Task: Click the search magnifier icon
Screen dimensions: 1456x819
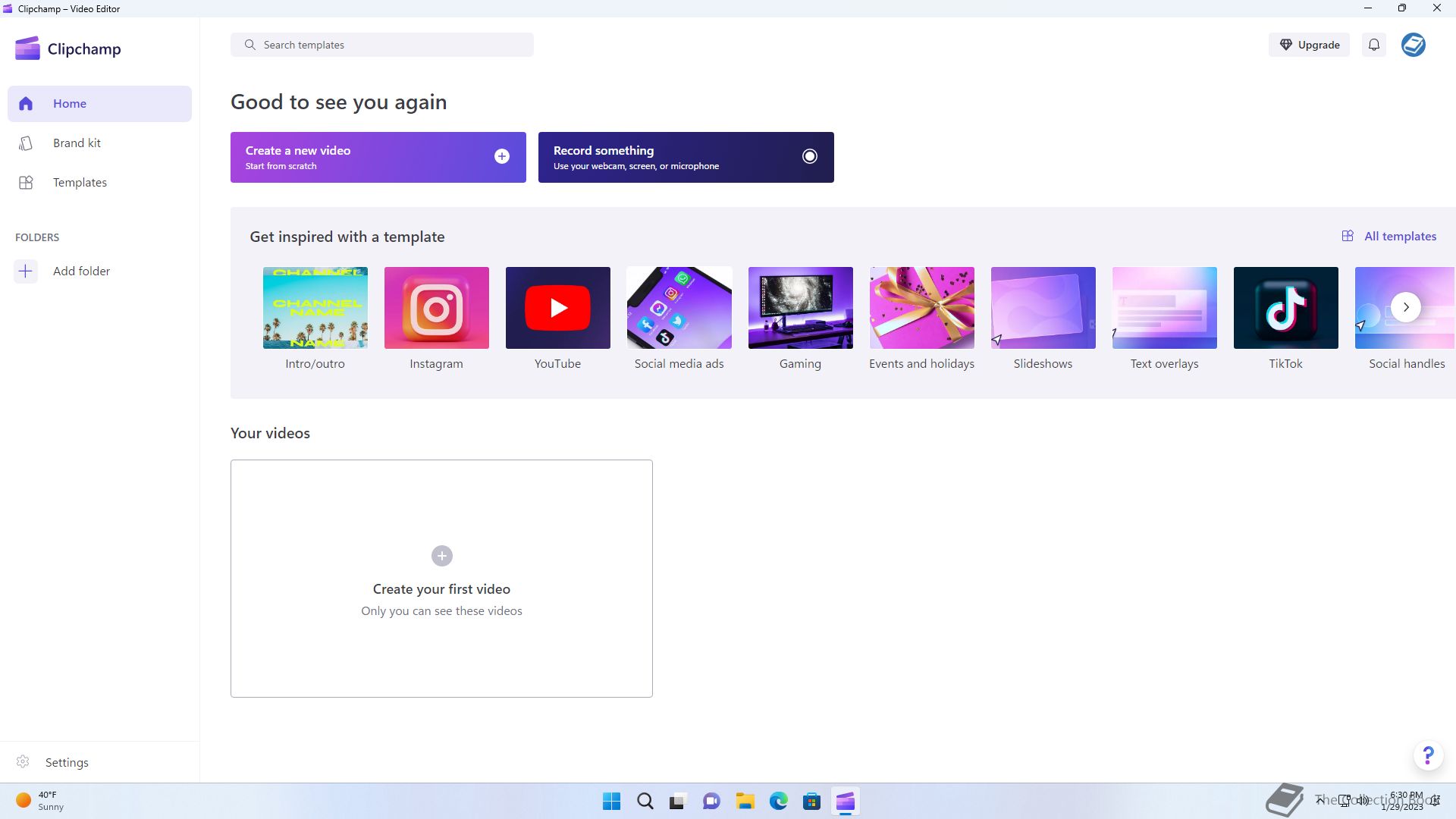Action: [x=249, y=45]
